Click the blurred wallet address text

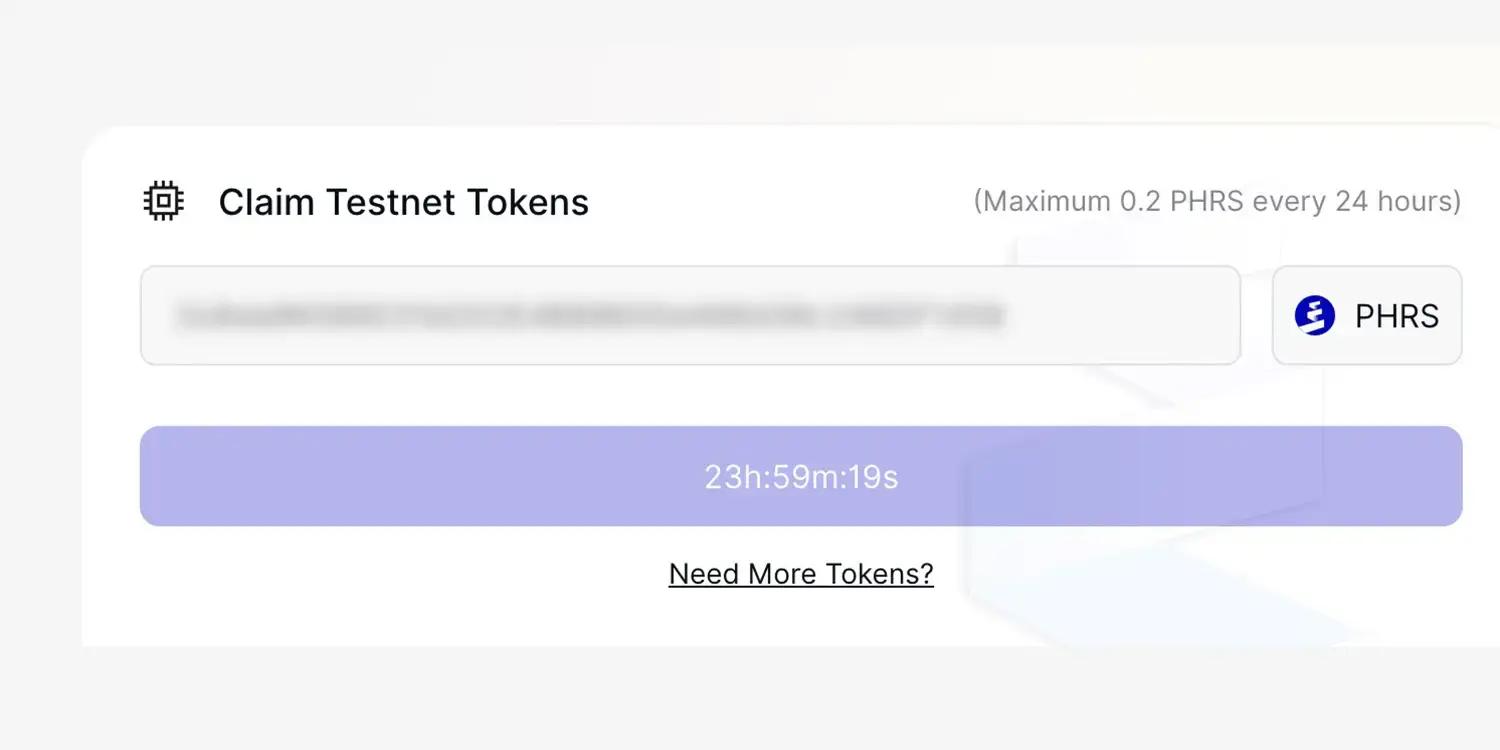(x=590, y=317)
